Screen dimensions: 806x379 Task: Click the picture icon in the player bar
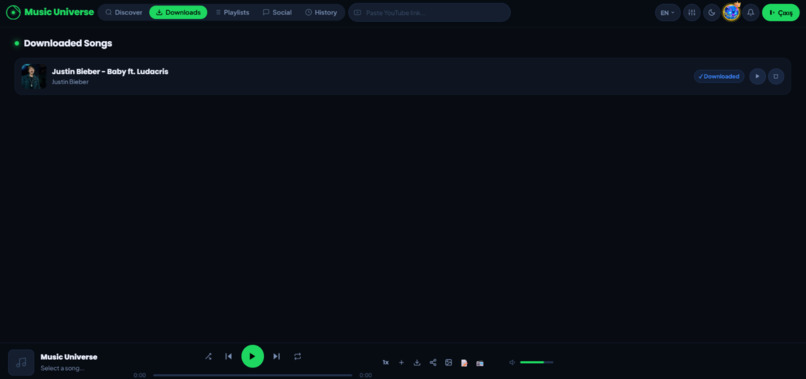(x=448, y=363)
